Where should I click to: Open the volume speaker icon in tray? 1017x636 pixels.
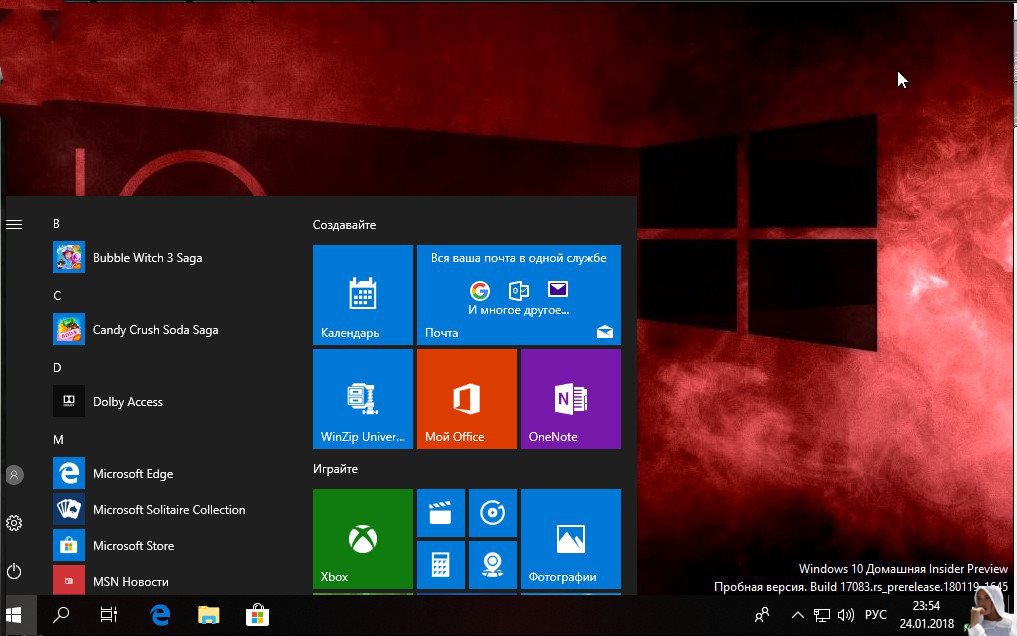pyautogui.click(x=845, y=615)
